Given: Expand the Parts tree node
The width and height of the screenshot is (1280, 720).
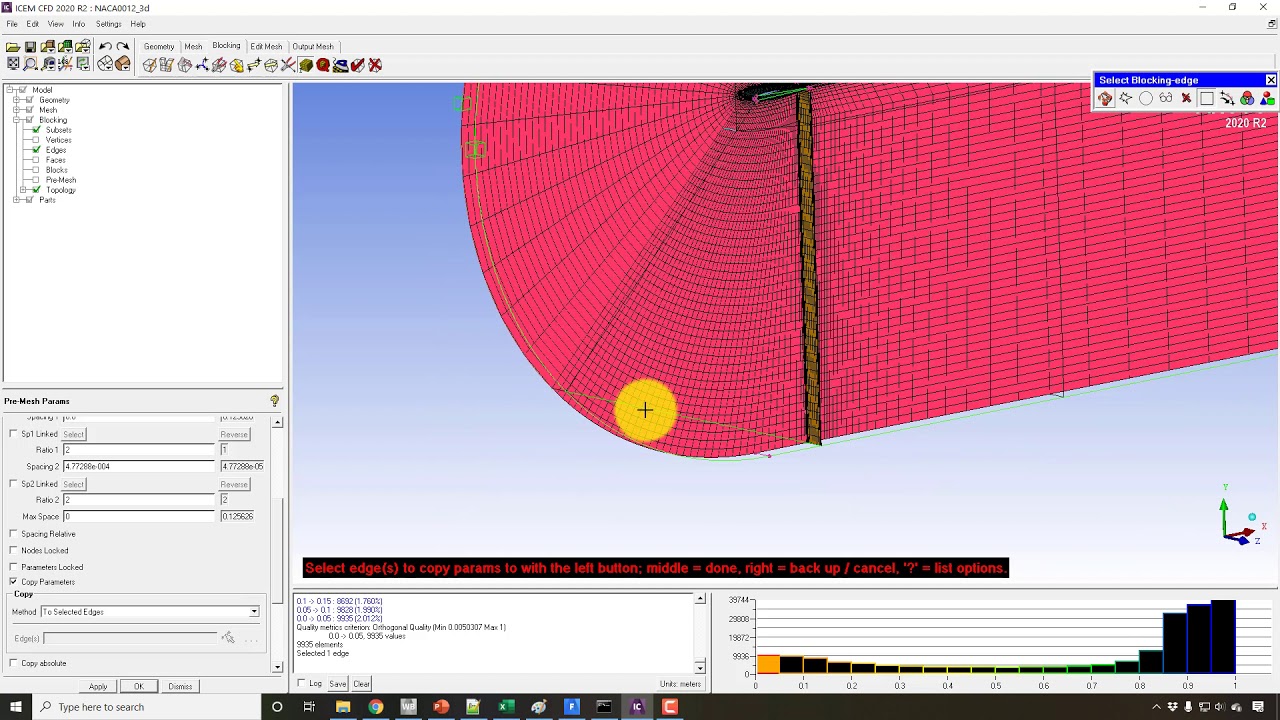Looking at the screenshot, I should click(x=16, y=200).
